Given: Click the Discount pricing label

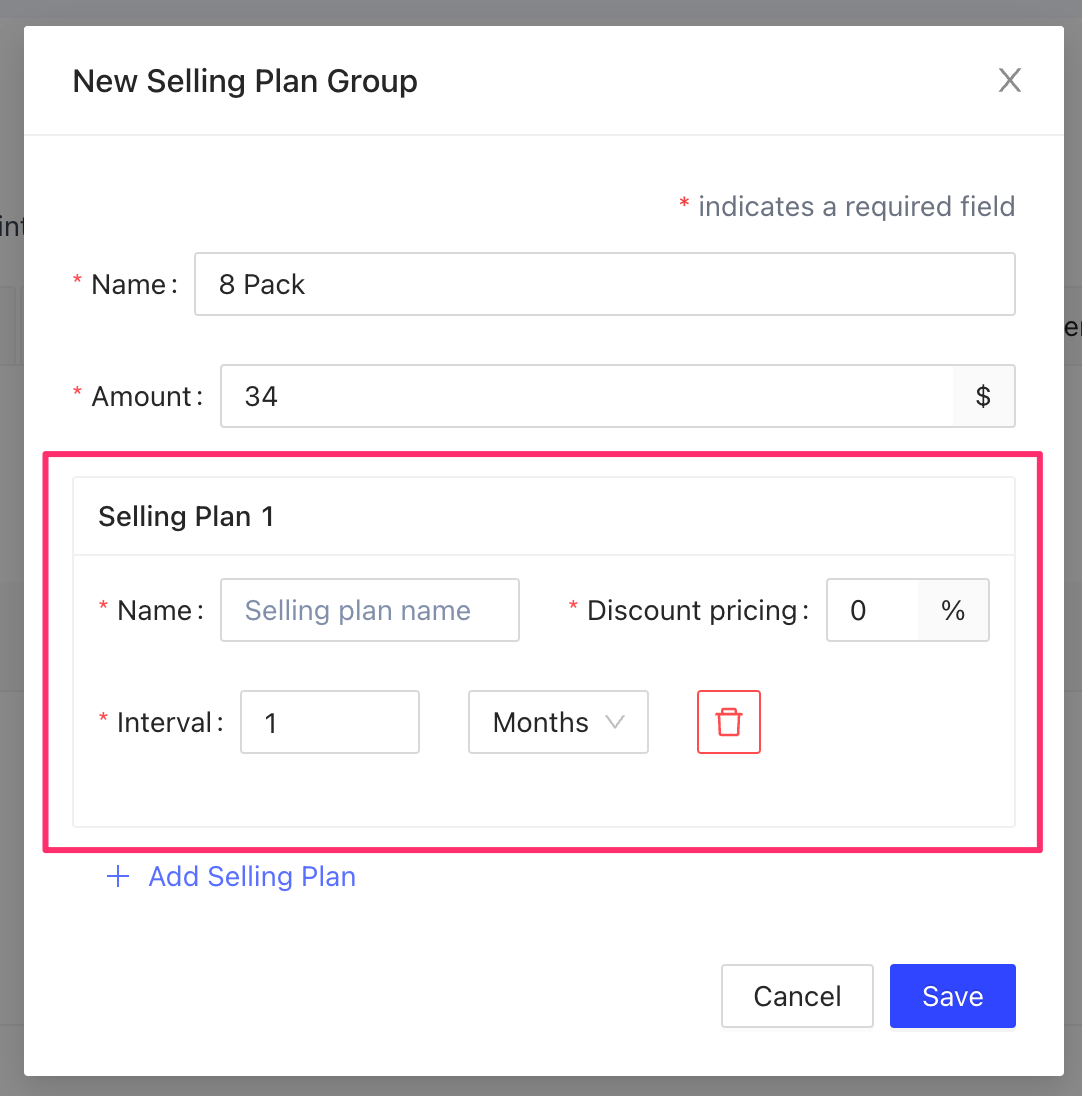Looking at the screenshot, I should 697,611.
